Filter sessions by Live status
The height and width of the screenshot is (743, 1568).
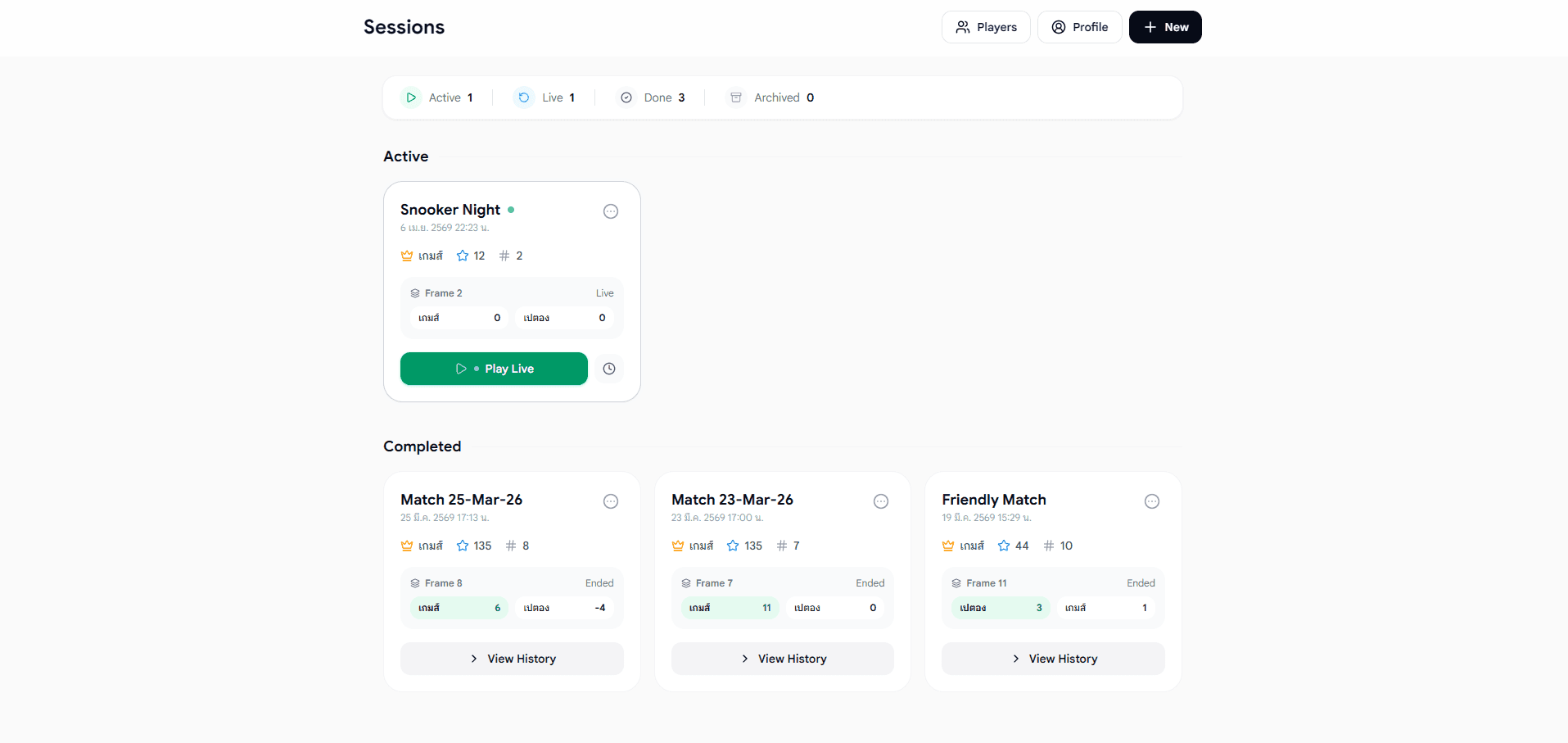point(545,97)
